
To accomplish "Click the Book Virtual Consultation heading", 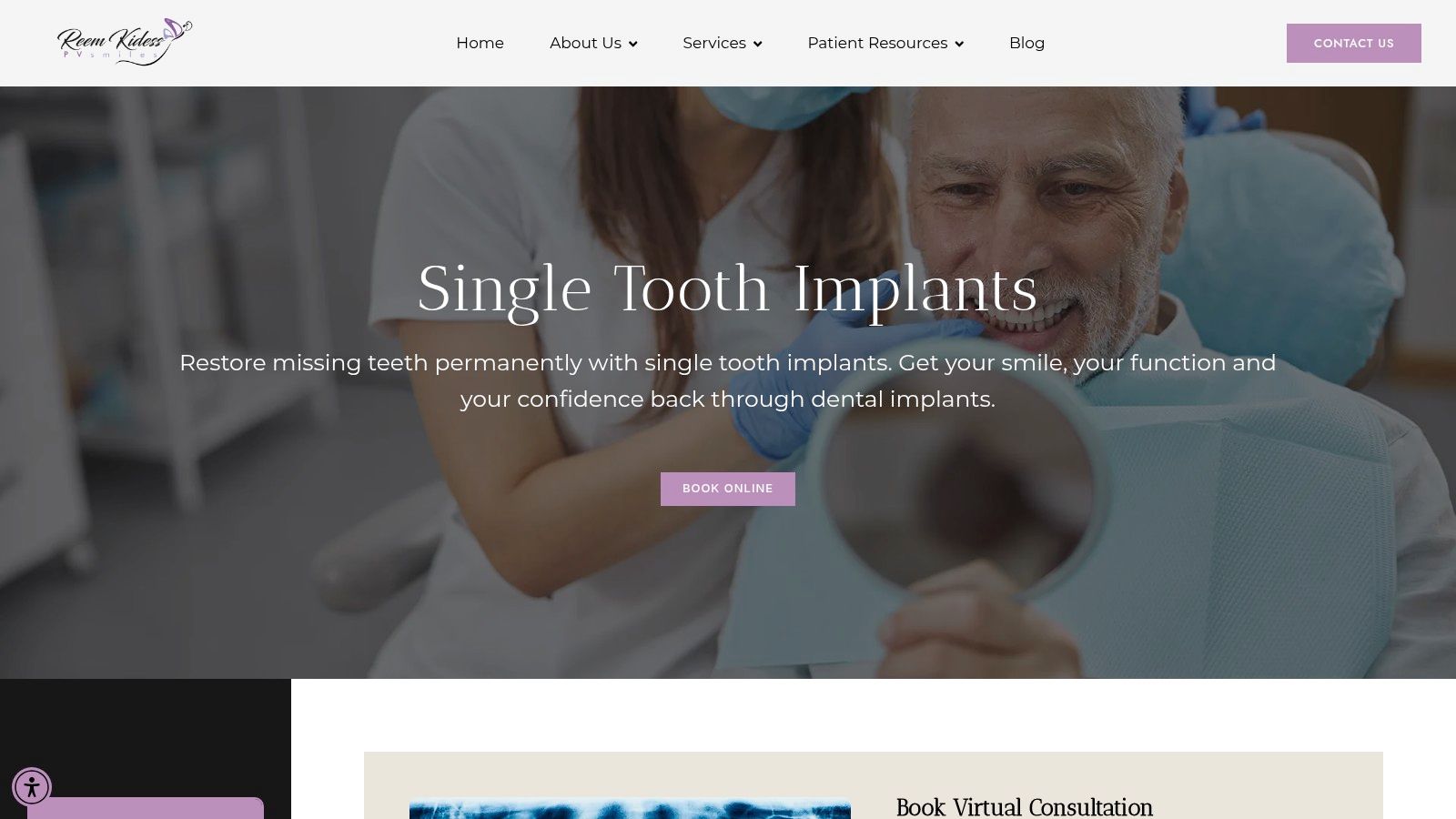I will [x=1024, y=807].
